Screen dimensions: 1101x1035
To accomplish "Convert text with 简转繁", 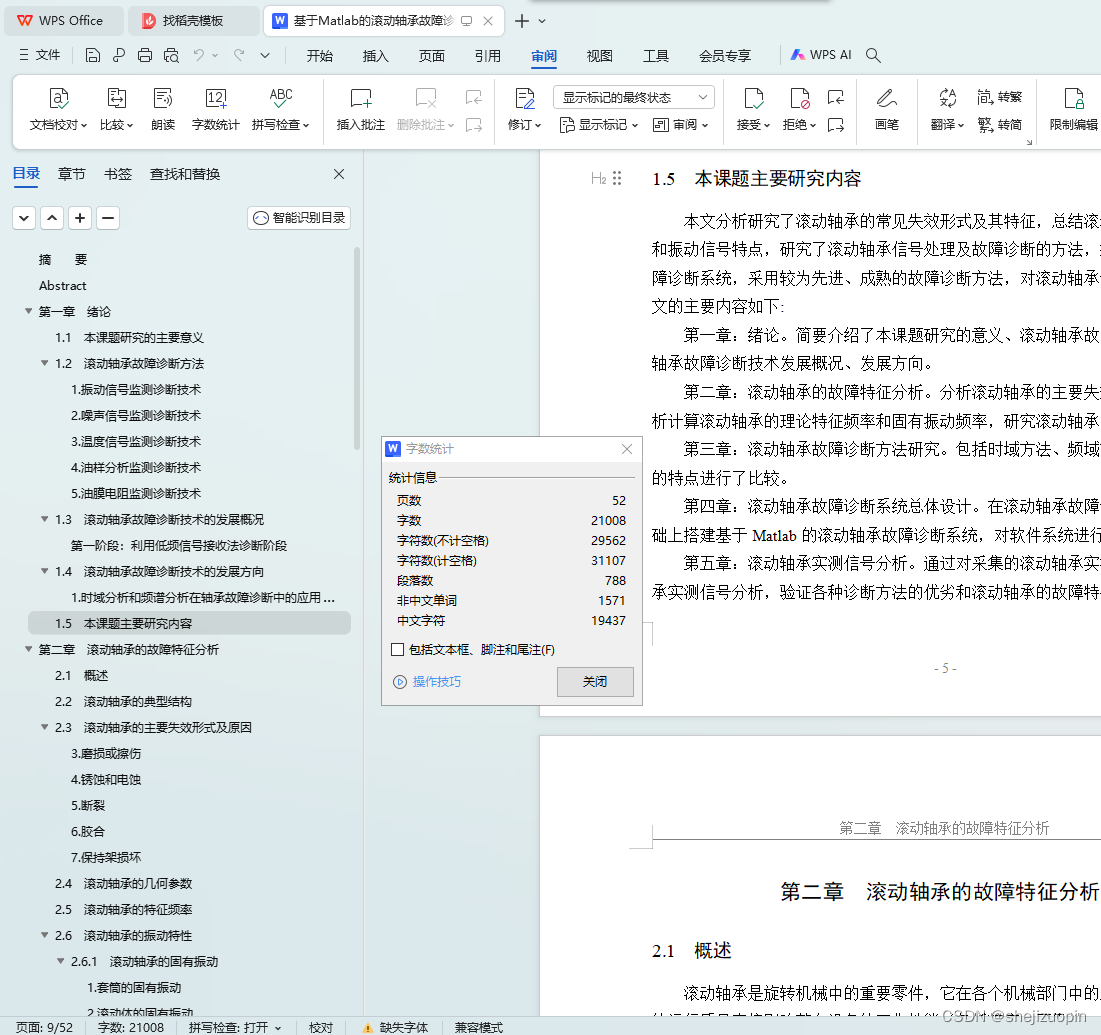I will (999, 97).
